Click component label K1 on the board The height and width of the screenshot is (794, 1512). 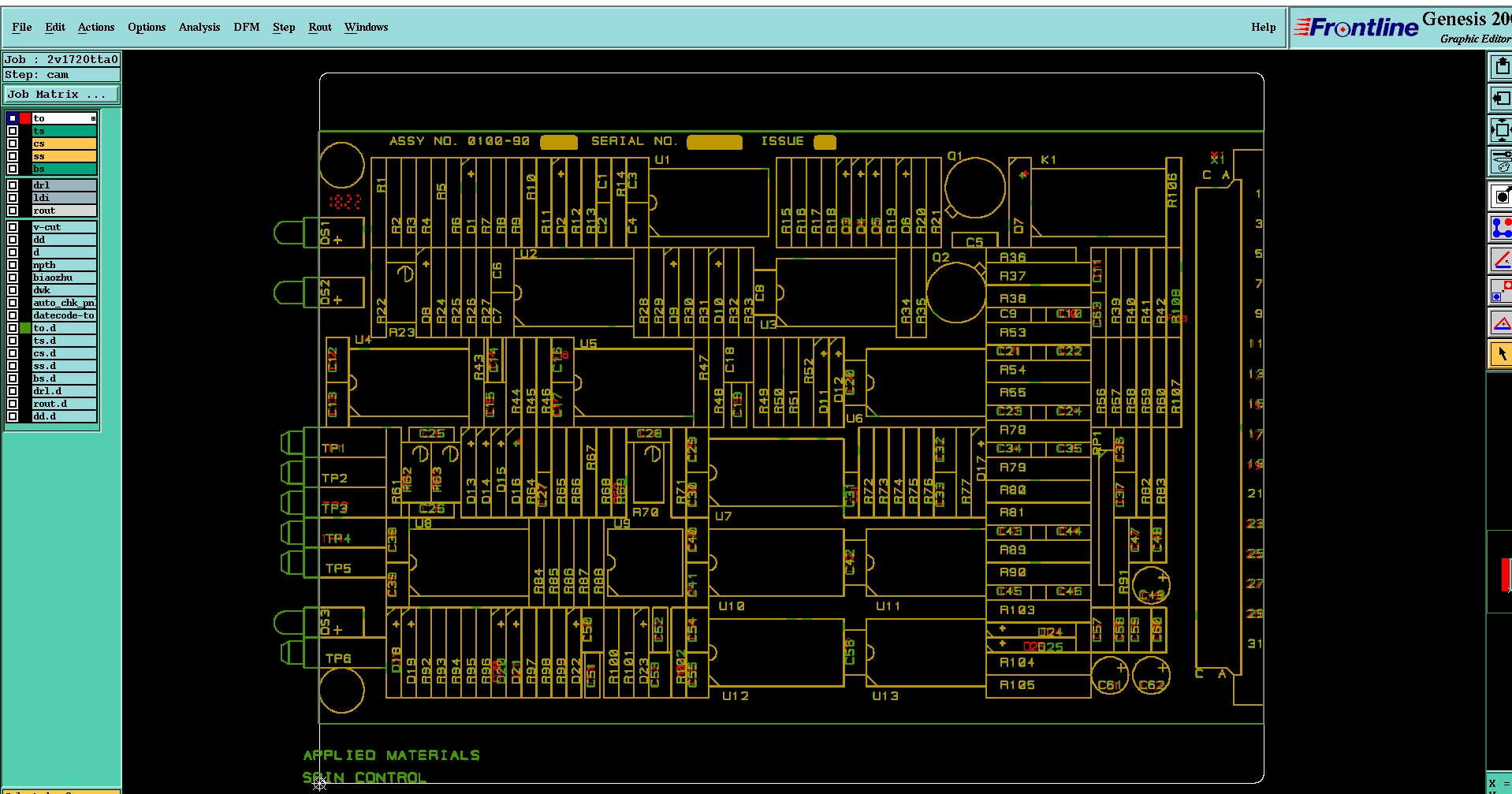click(1048, 160)
